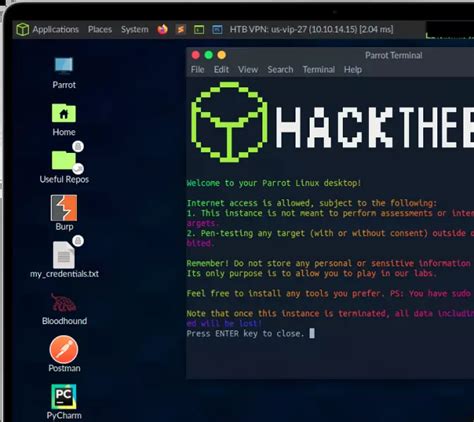The width and height of the screenshot is (474, 422).
Task: Open the Terminal menu in Parrot Terminal
Action: 319,70
